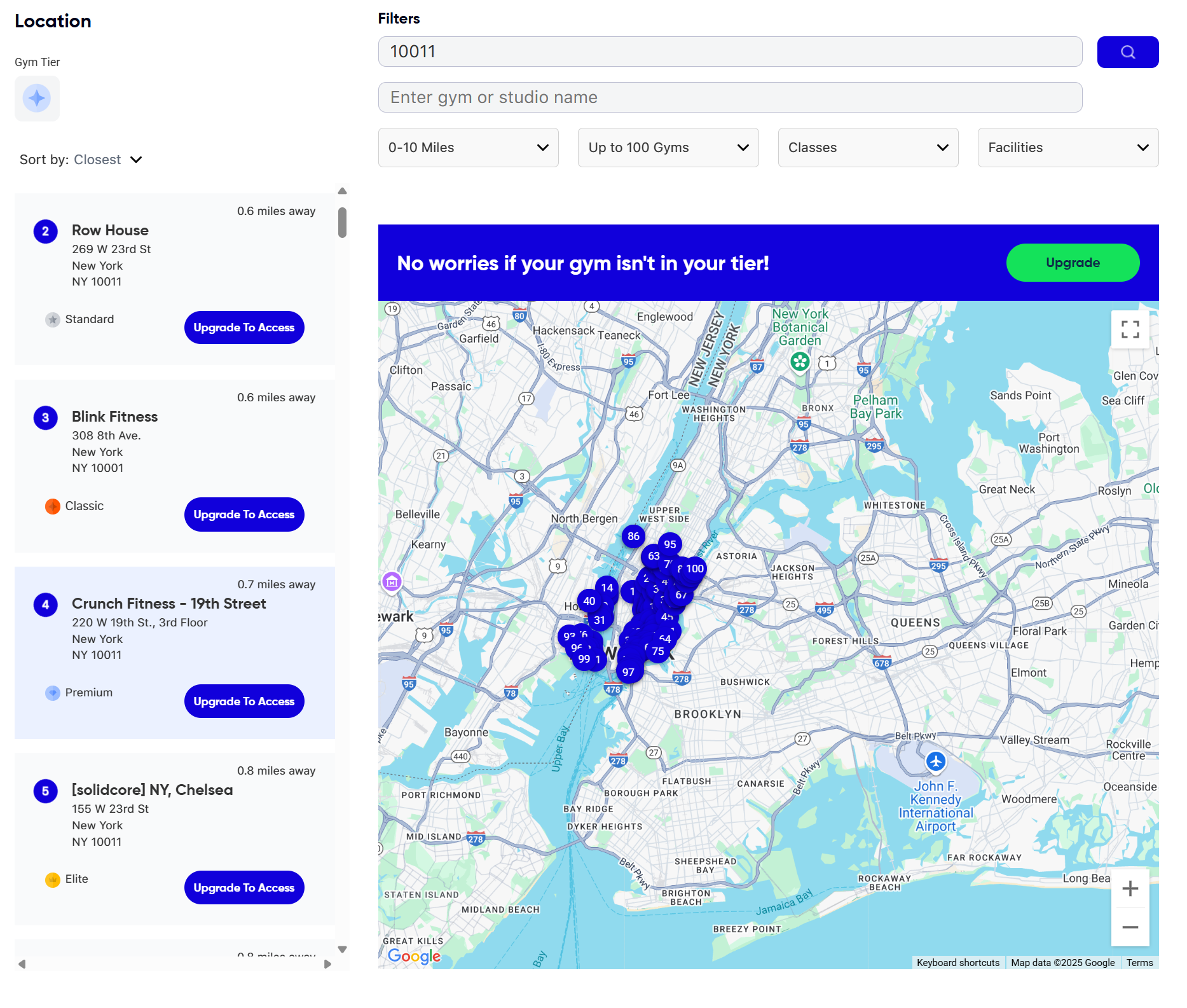Click map marker number 95
The height and width of the screenshot is (1008, 1187).
670,544
